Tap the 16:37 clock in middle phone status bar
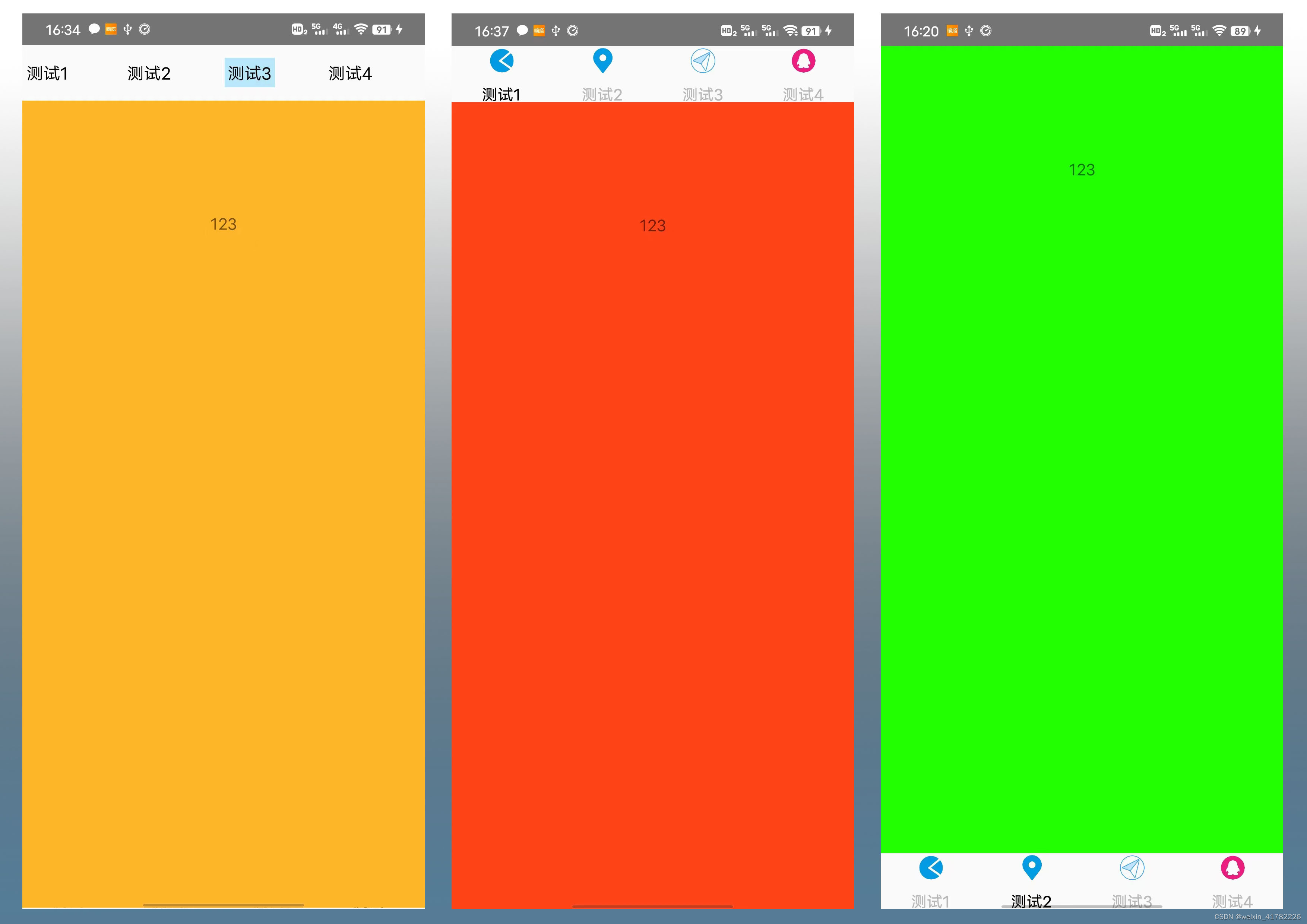This screenshot has height=924, width=1307. [492, 31]
